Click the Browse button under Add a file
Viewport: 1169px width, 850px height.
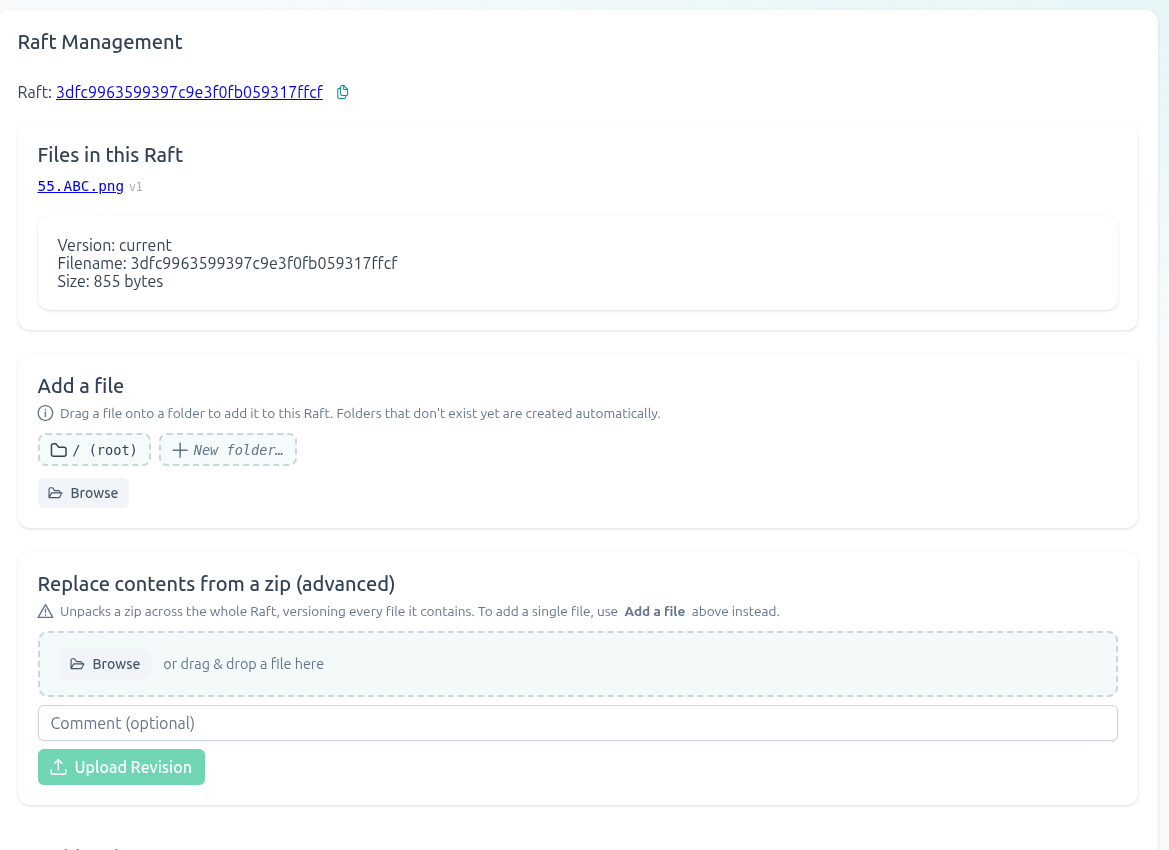[x=84, y=493]
